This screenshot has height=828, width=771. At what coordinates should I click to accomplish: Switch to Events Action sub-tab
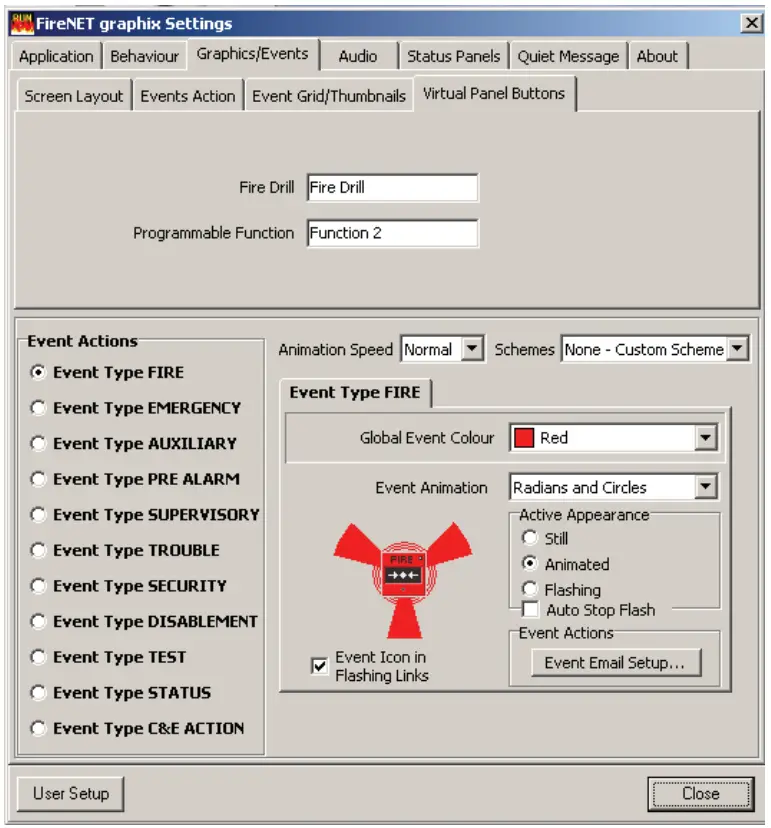point(187,96)
